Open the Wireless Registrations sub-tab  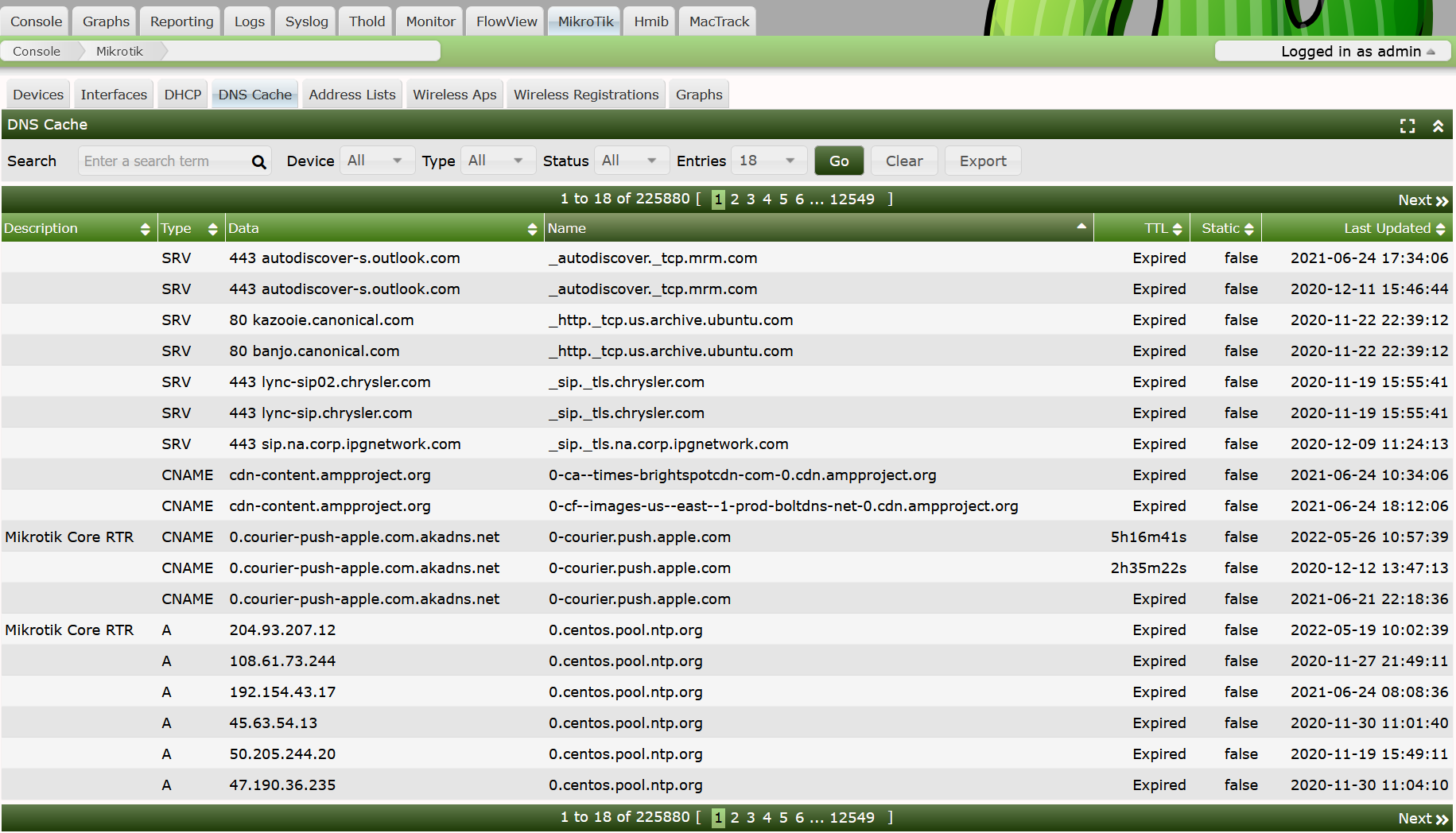[x=586, y=95]
